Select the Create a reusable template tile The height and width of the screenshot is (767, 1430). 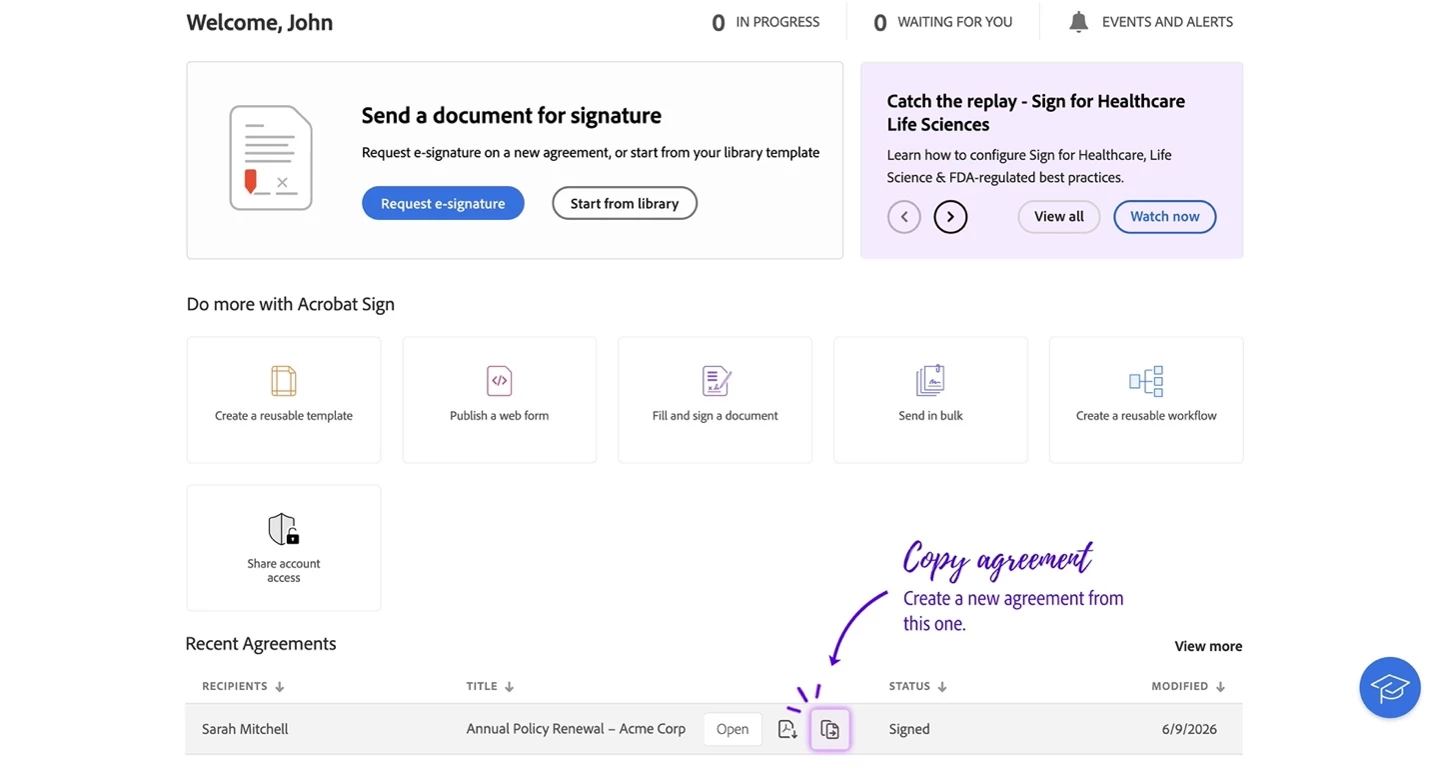click(x=284, y=400)
